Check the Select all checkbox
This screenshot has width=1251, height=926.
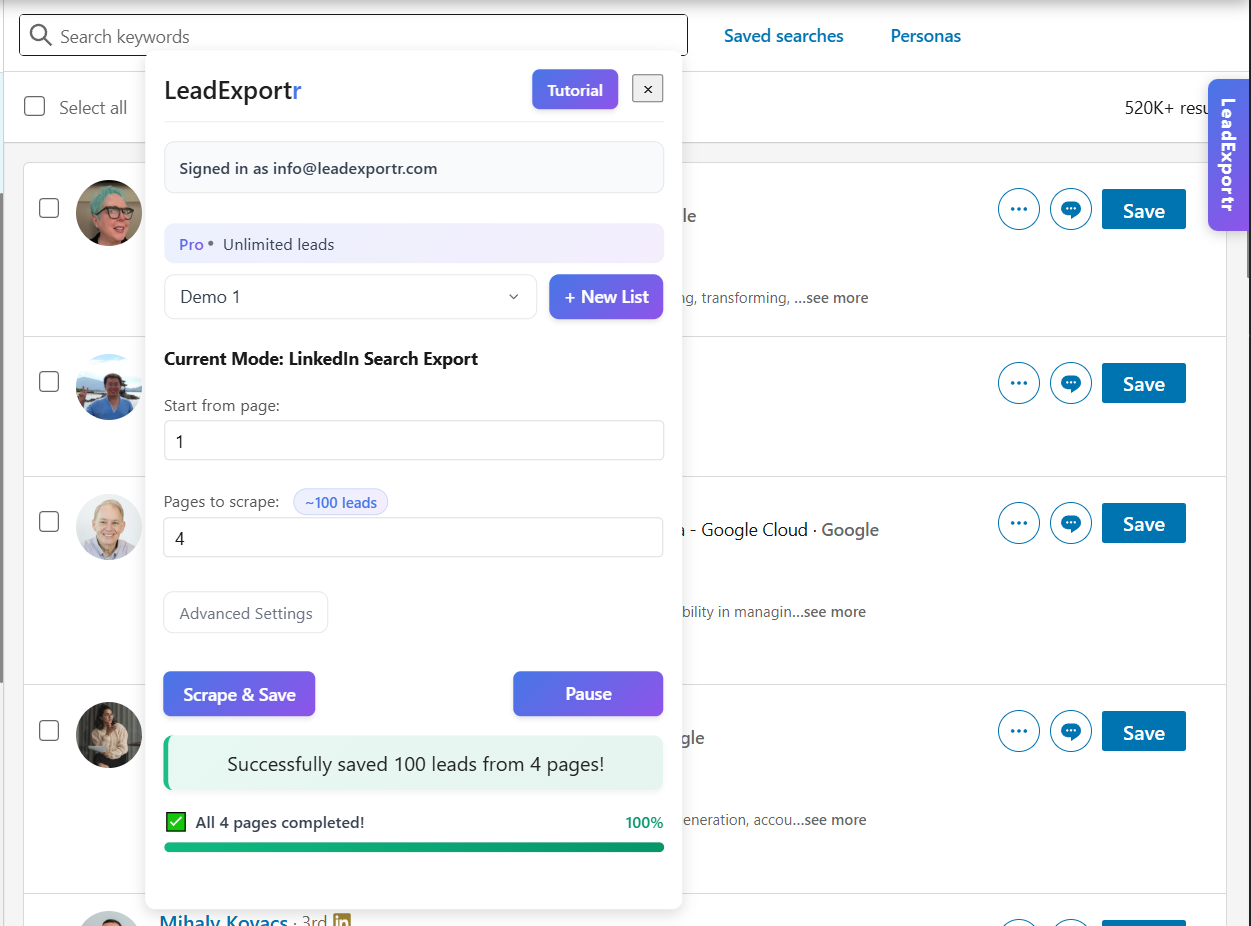pyautogui.click(x=35, y=107)
